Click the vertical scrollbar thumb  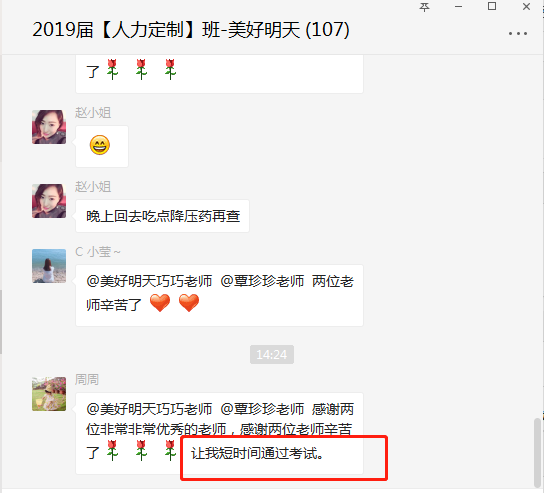tap(537, 453)
